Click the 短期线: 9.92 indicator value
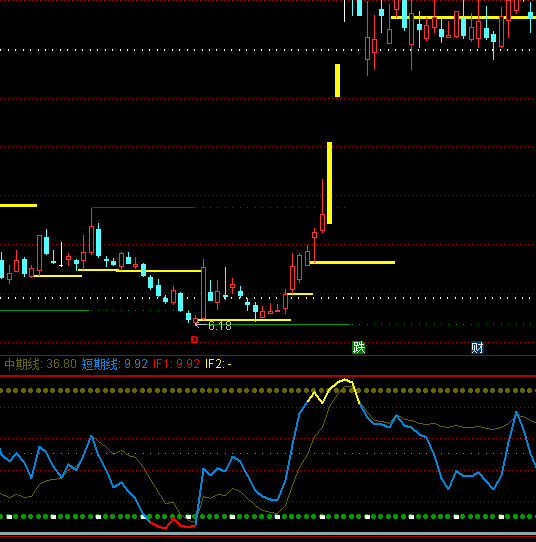This screenshot has width=536, height=542. [x=114, y=364]
